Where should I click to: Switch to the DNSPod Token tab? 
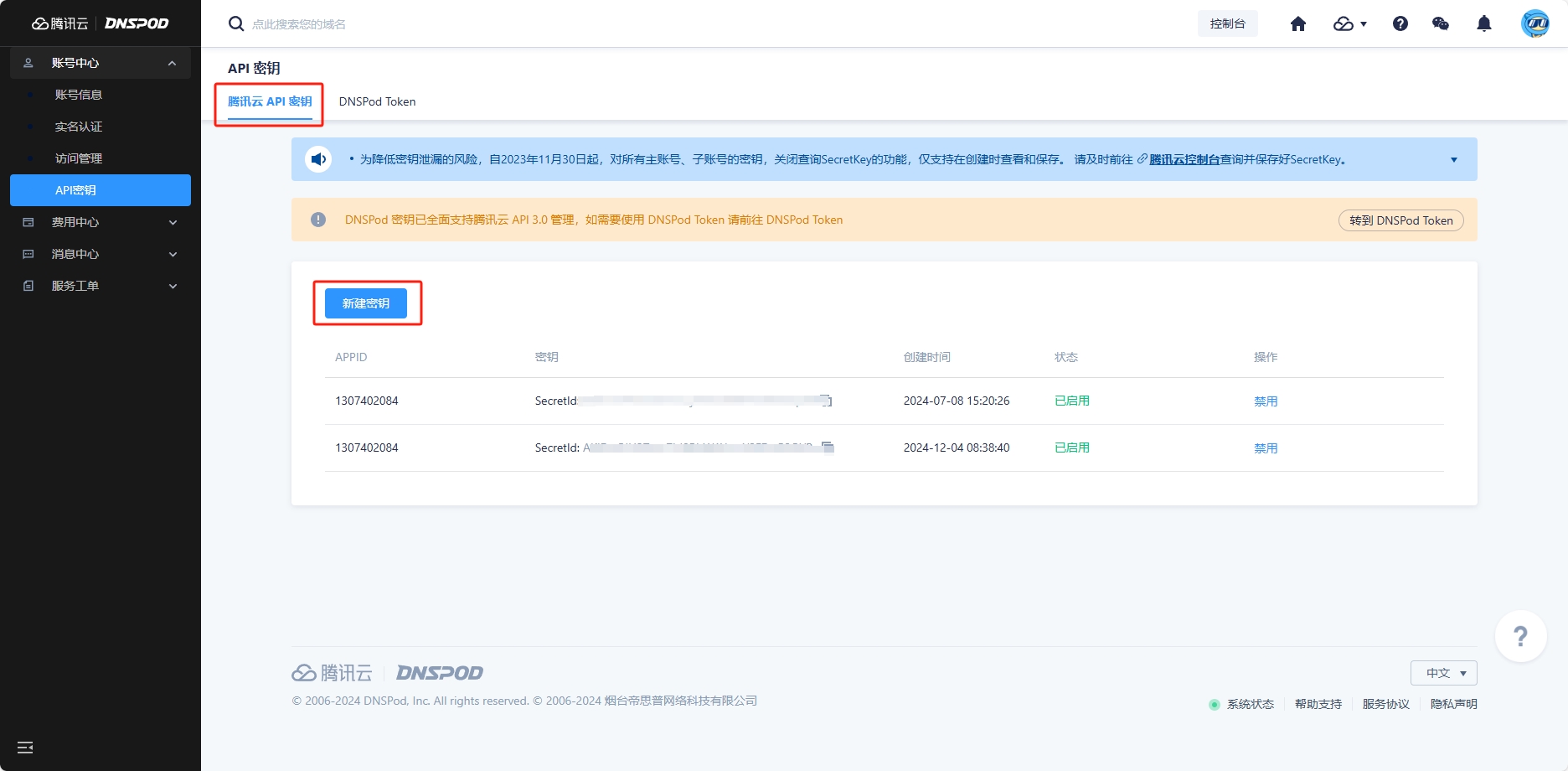[377, 101]
